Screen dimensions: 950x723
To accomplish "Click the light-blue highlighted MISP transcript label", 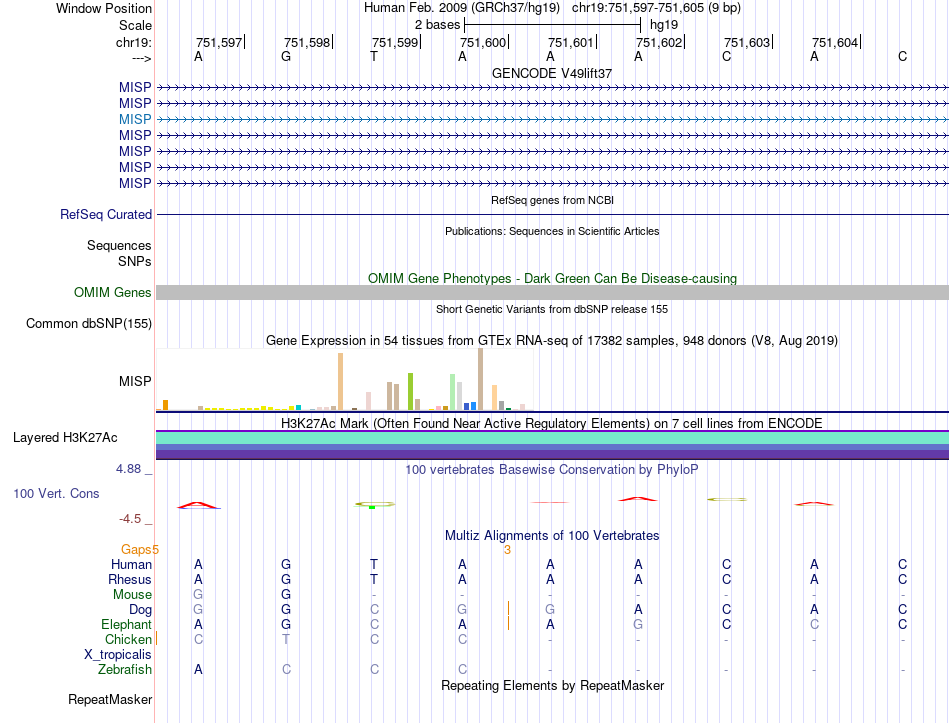I will pyautogui.click(x=135, y=119).
